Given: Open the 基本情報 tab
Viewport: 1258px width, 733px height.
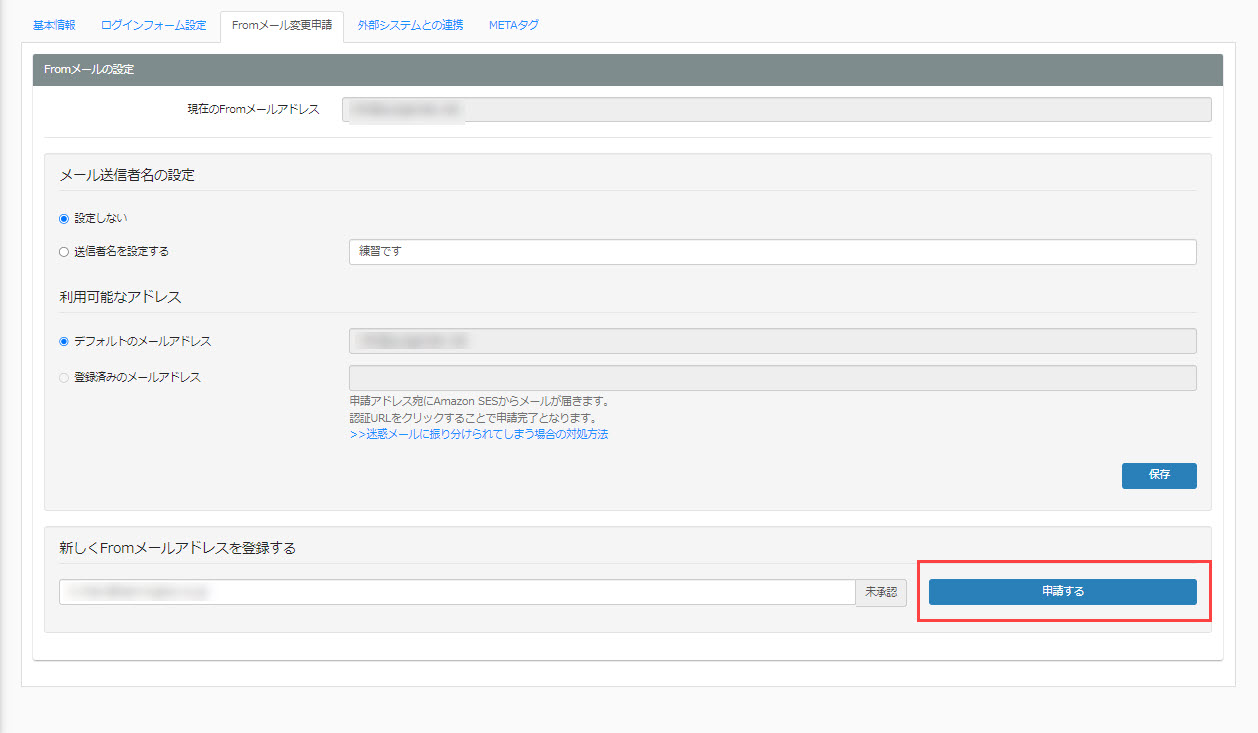Looking at the screenshot, I should pos(54,25).
